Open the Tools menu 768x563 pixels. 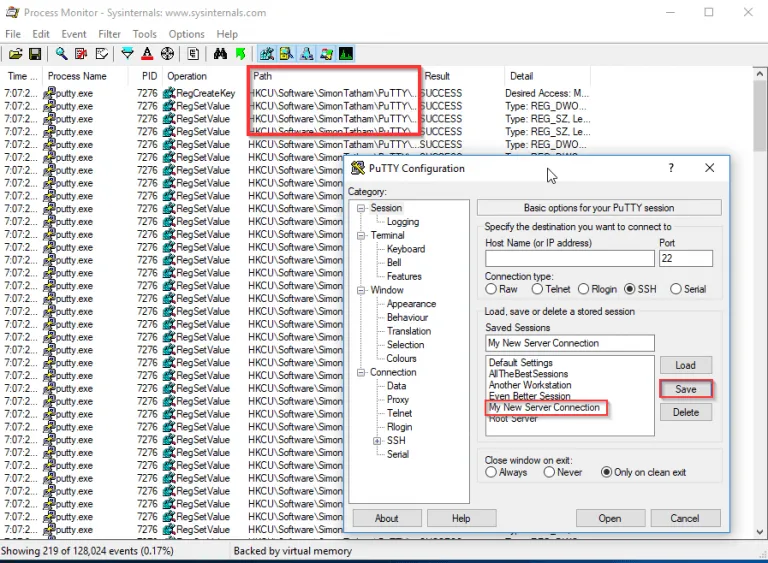tap(145, 34)
